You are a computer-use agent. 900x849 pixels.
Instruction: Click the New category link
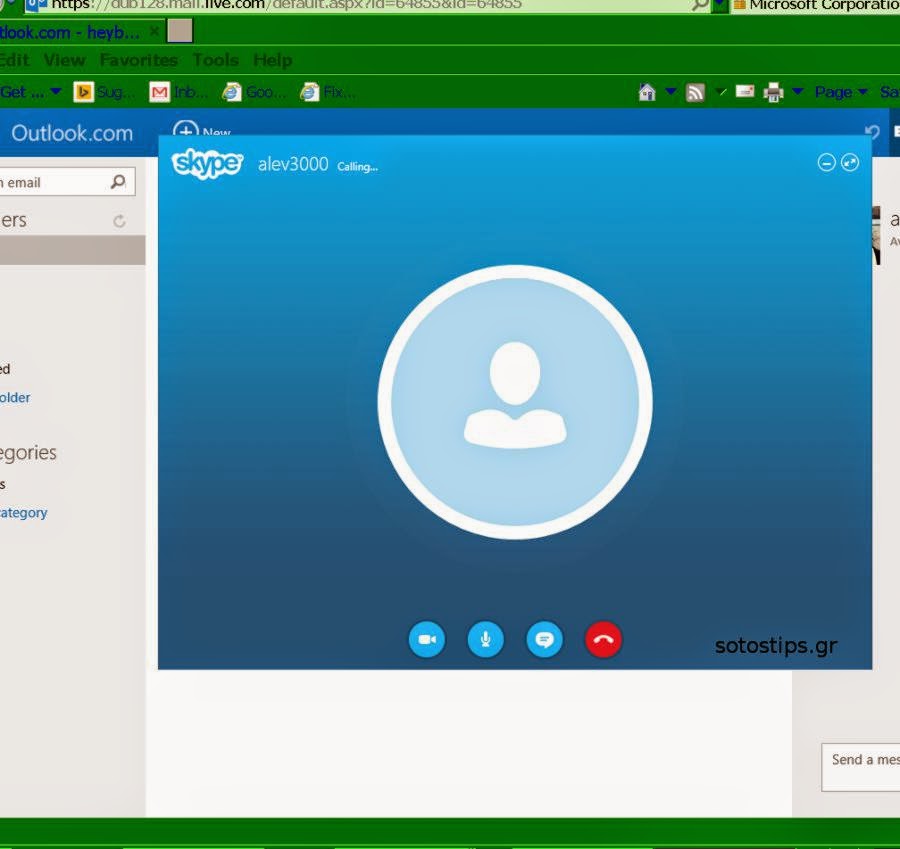[x=24, y=512]
